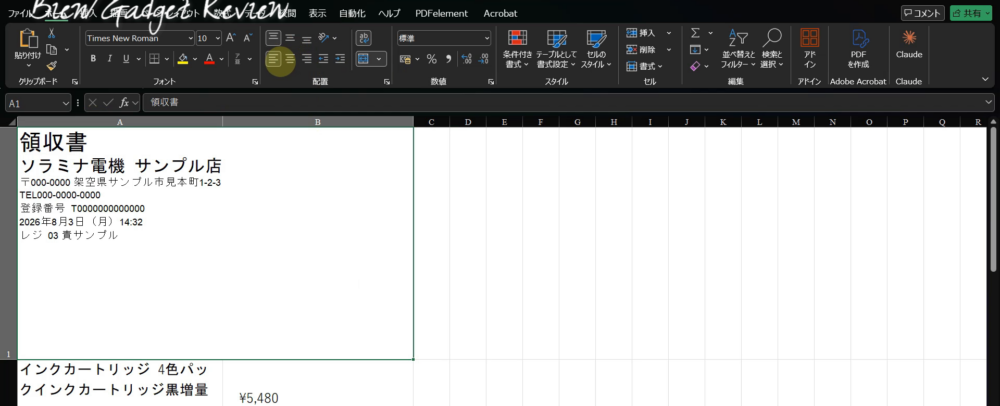Screen dimensions: 1000x406
Task: Toggle wrap text (abc) button
Action: 364,38
